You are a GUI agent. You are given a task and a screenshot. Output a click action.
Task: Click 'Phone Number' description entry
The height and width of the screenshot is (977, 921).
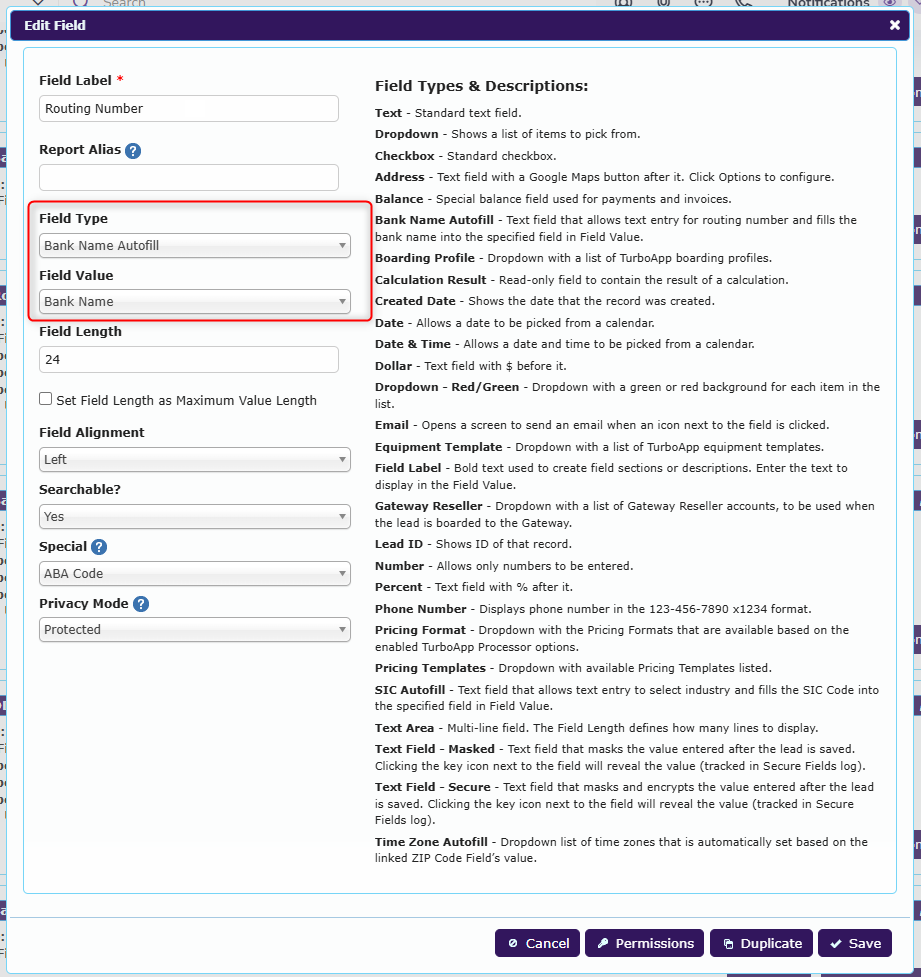click(593, 609)
